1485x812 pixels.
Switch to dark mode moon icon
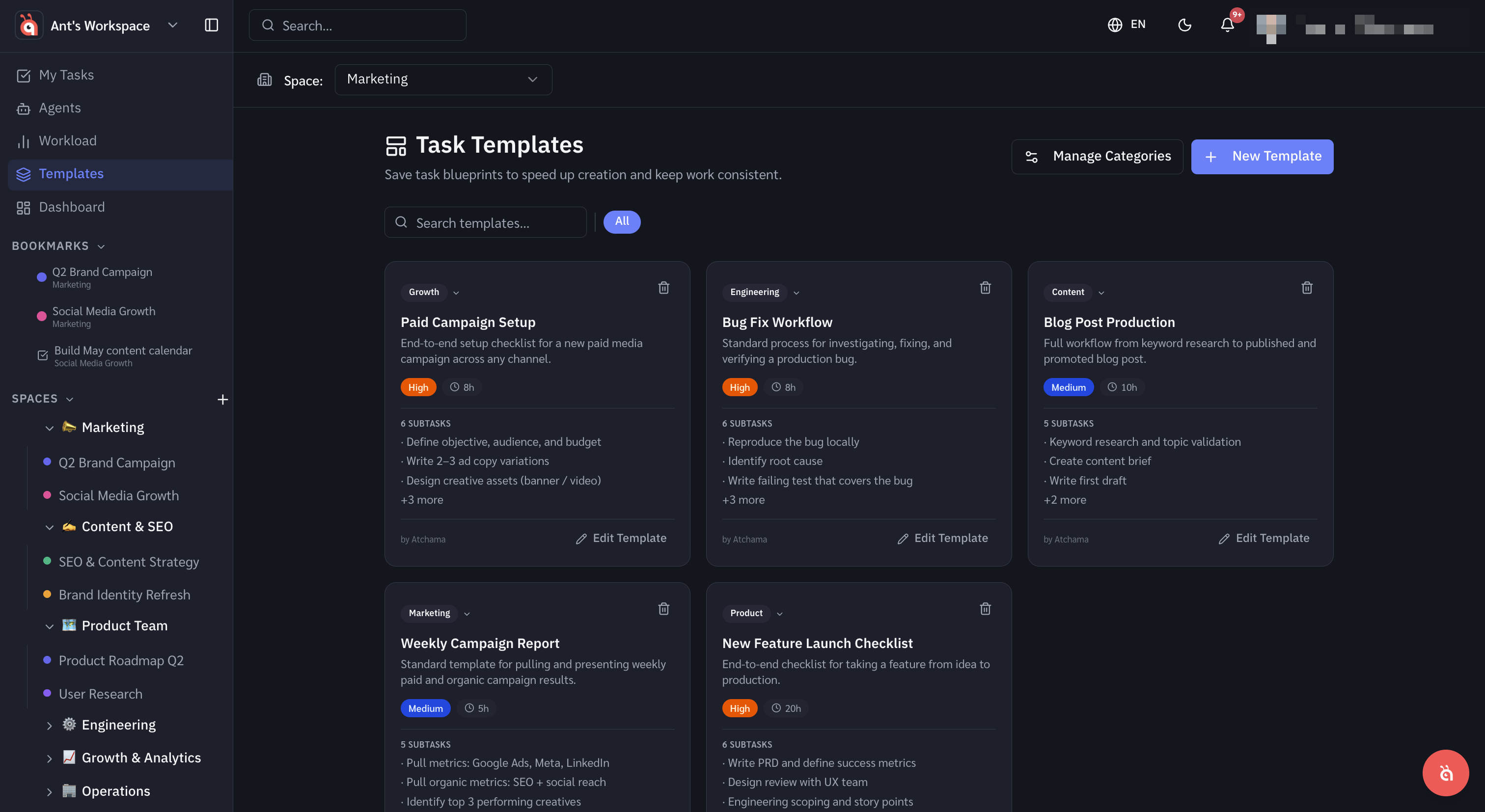[x=1184, y=25]
